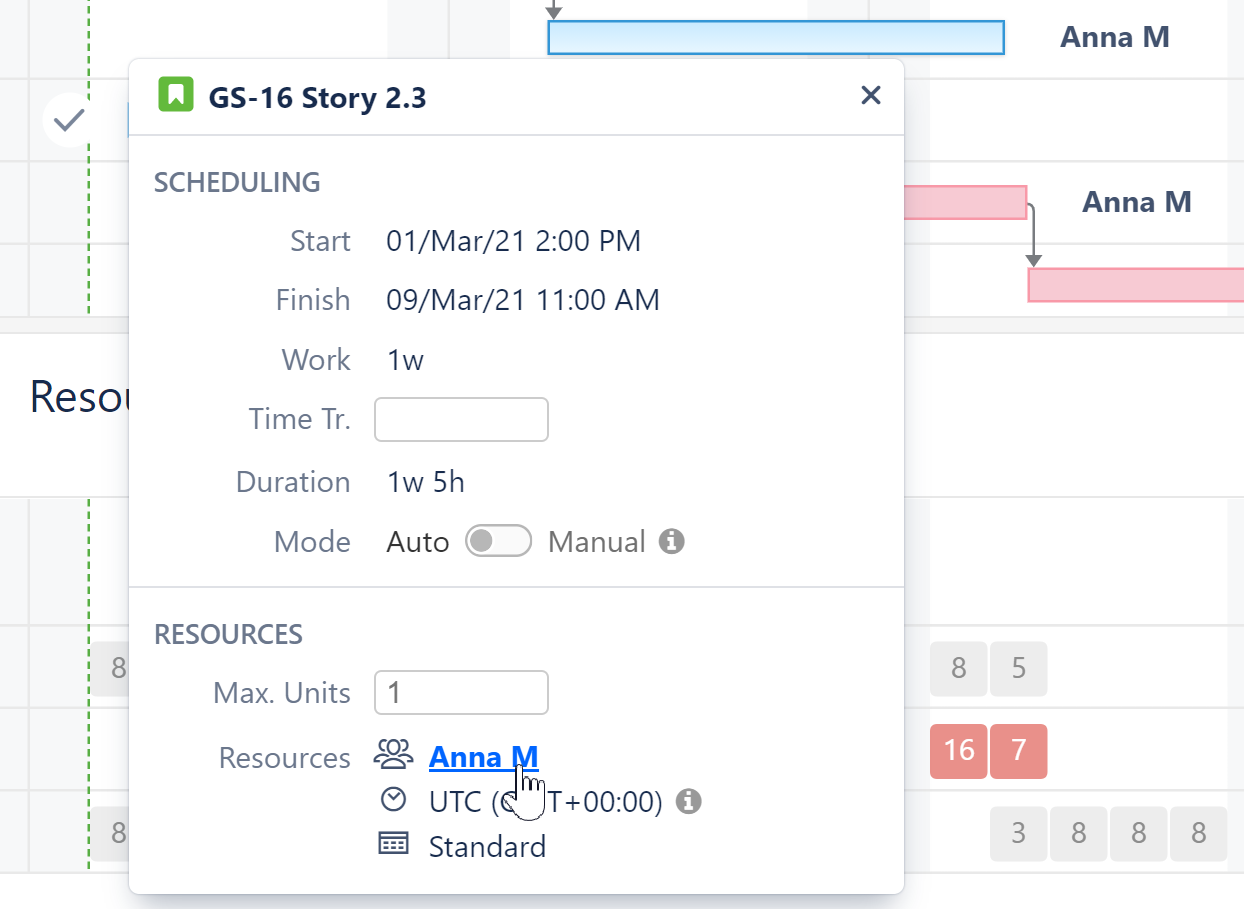Open the Anna M resource link
Screen dimensions: 1244x909
click(x=483, y=757)
